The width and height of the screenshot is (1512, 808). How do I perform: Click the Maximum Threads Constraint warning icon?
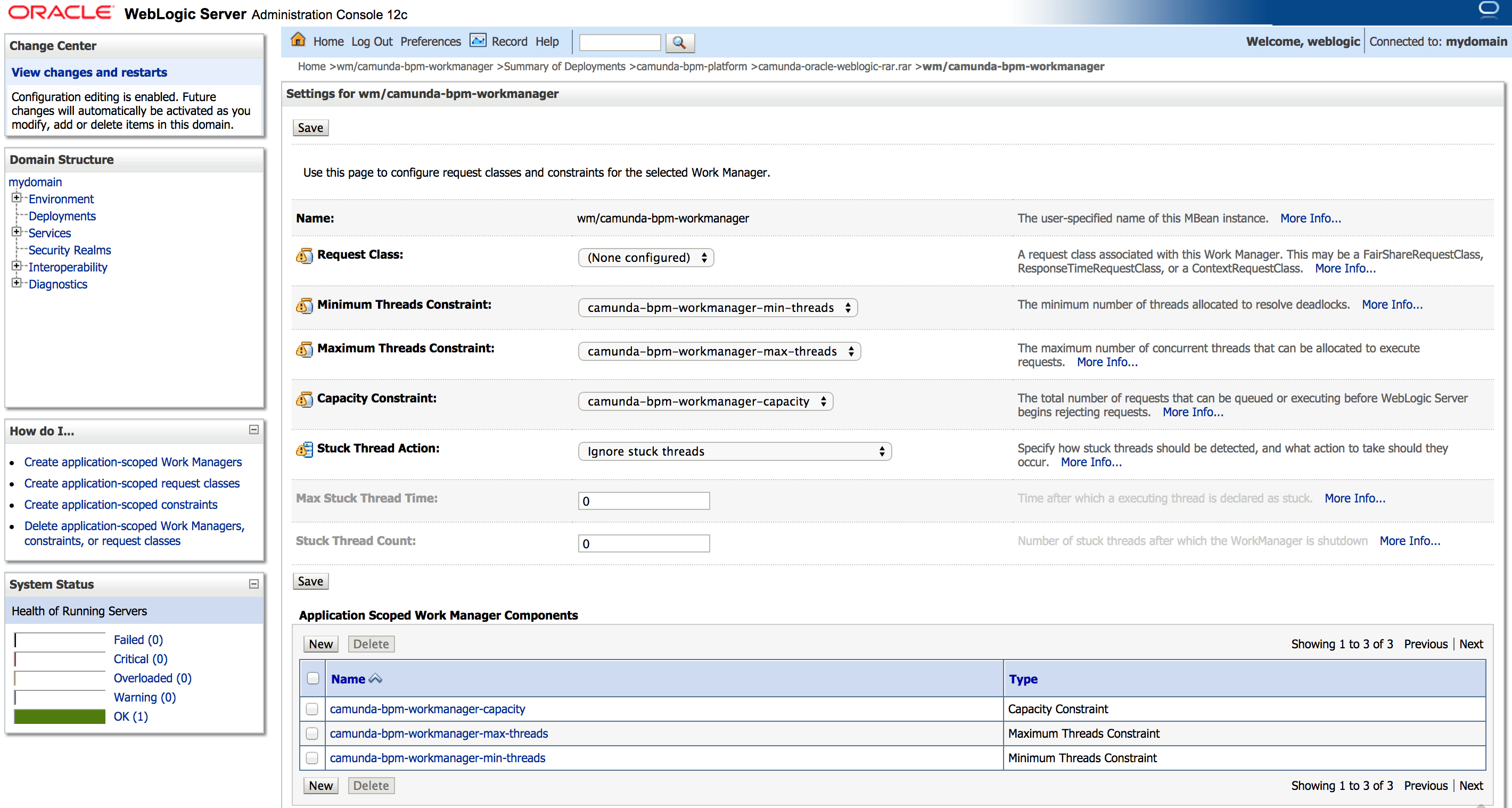click(x=304, y=350)
